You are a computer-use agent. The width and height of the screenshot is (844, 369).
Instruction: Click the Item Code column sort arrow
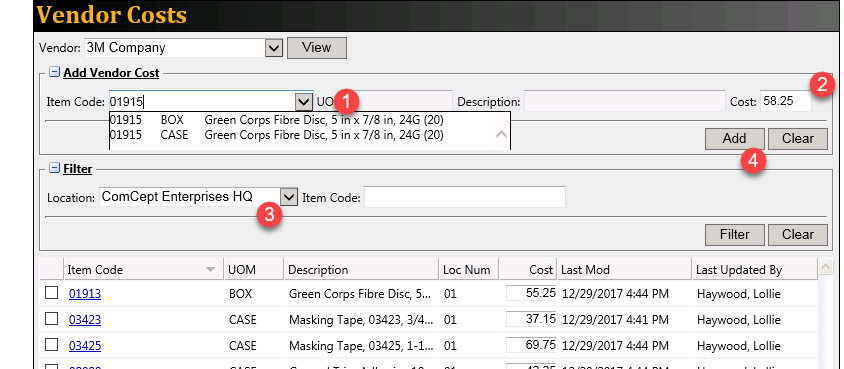pyautogui.click(x=210, y=270)
